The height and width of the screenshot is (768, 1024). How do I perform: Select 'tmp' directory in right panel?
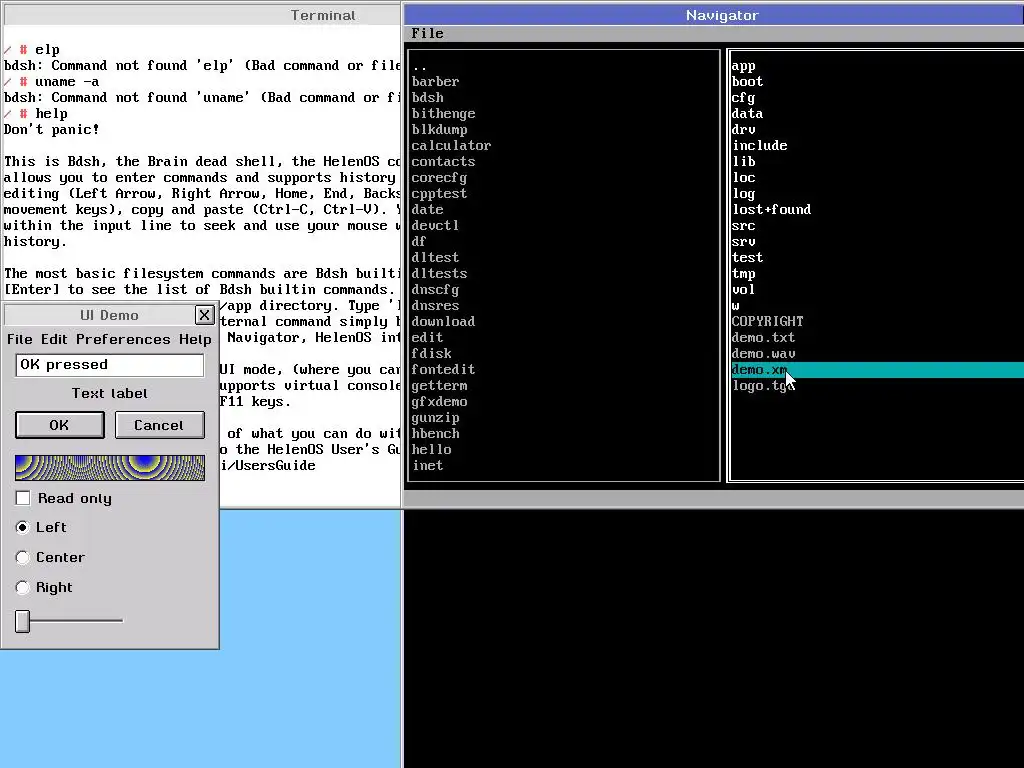[x=877, y=274]
